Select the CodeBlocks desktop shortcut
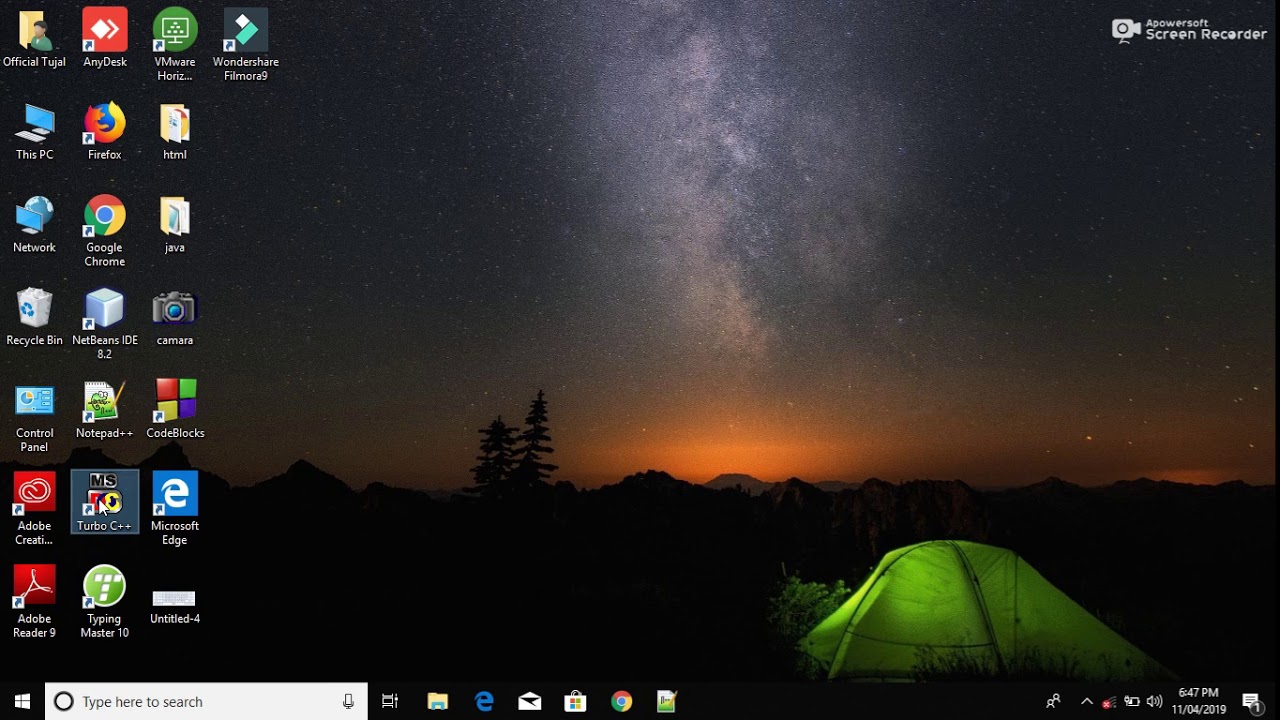The image size is (1280, 720). click(x=175, y=410)
